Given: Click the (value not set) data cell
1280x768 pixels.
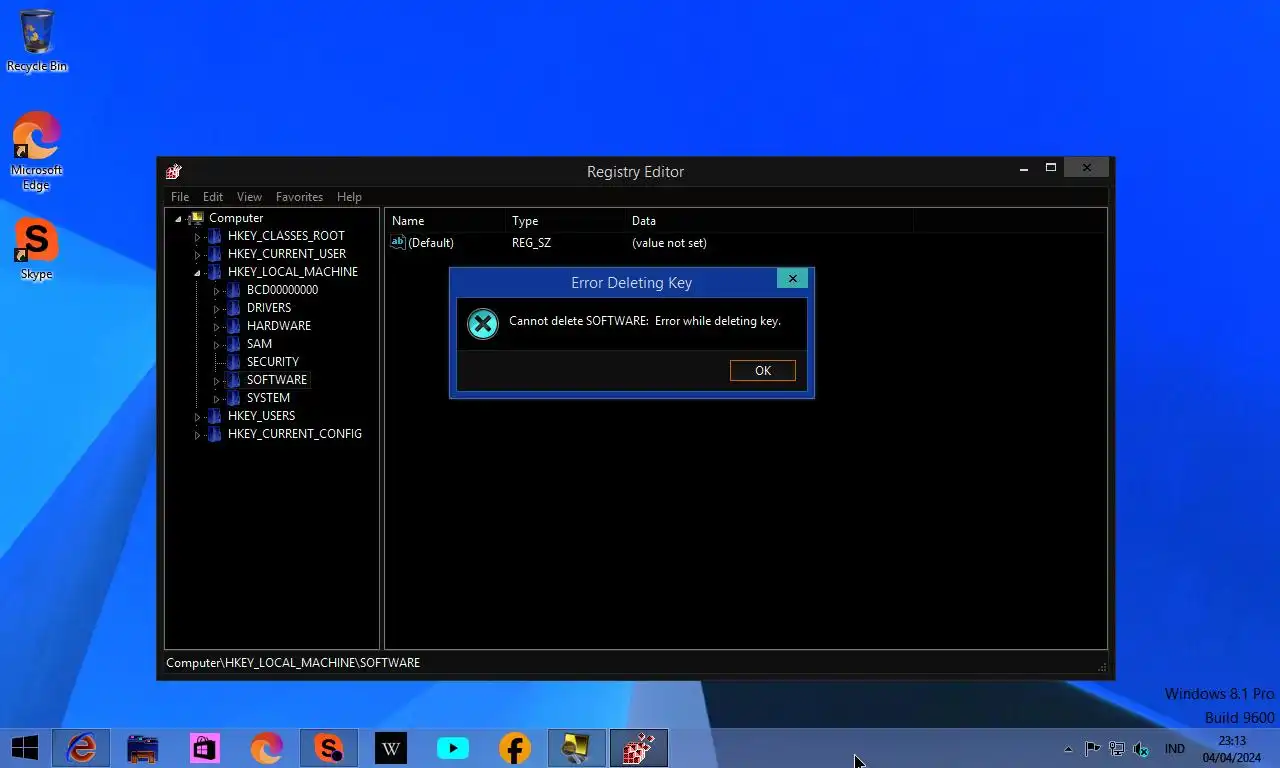Looking at the screenshot, I should click(669, 243).
